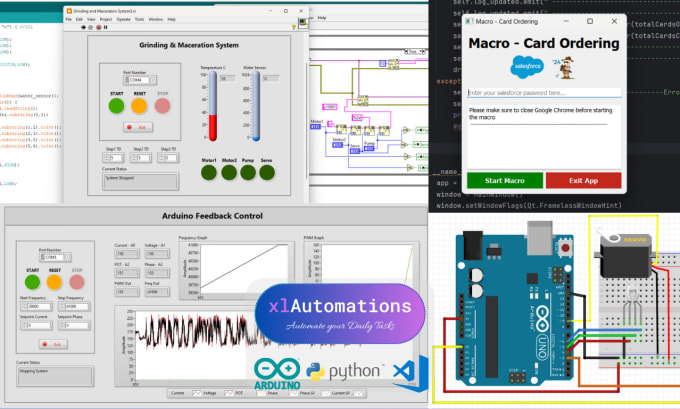
Task: Open View menu in Grinding window
Action: 91,20
